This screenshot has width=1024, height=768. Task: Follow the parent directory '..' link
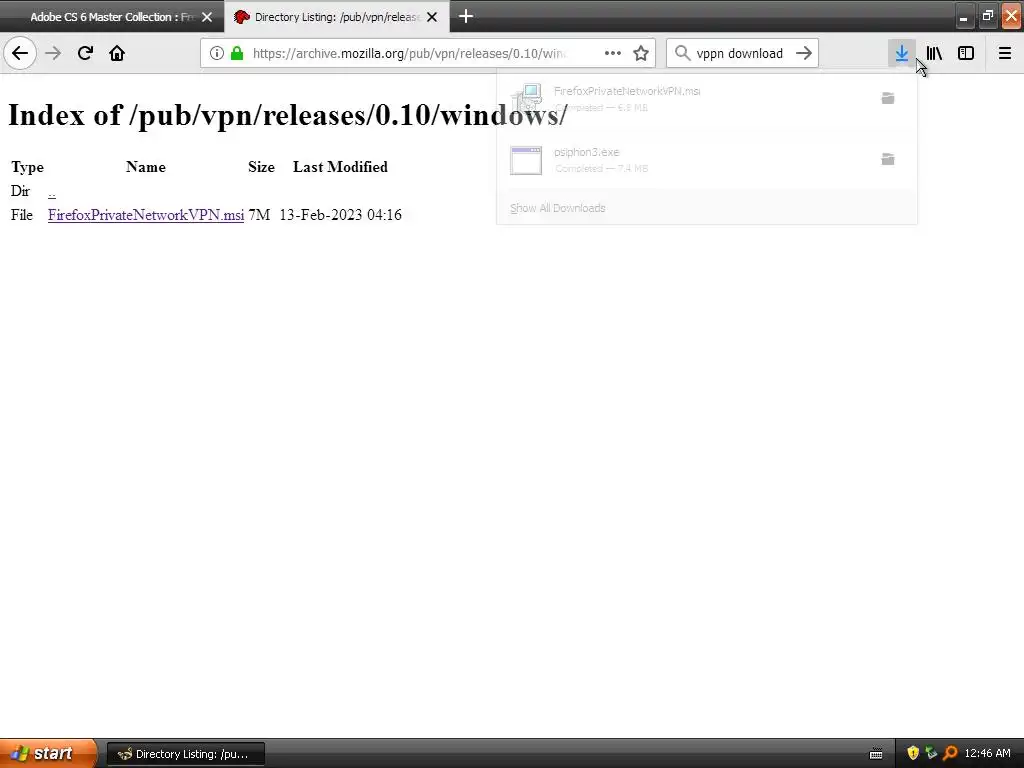point(52,192)
